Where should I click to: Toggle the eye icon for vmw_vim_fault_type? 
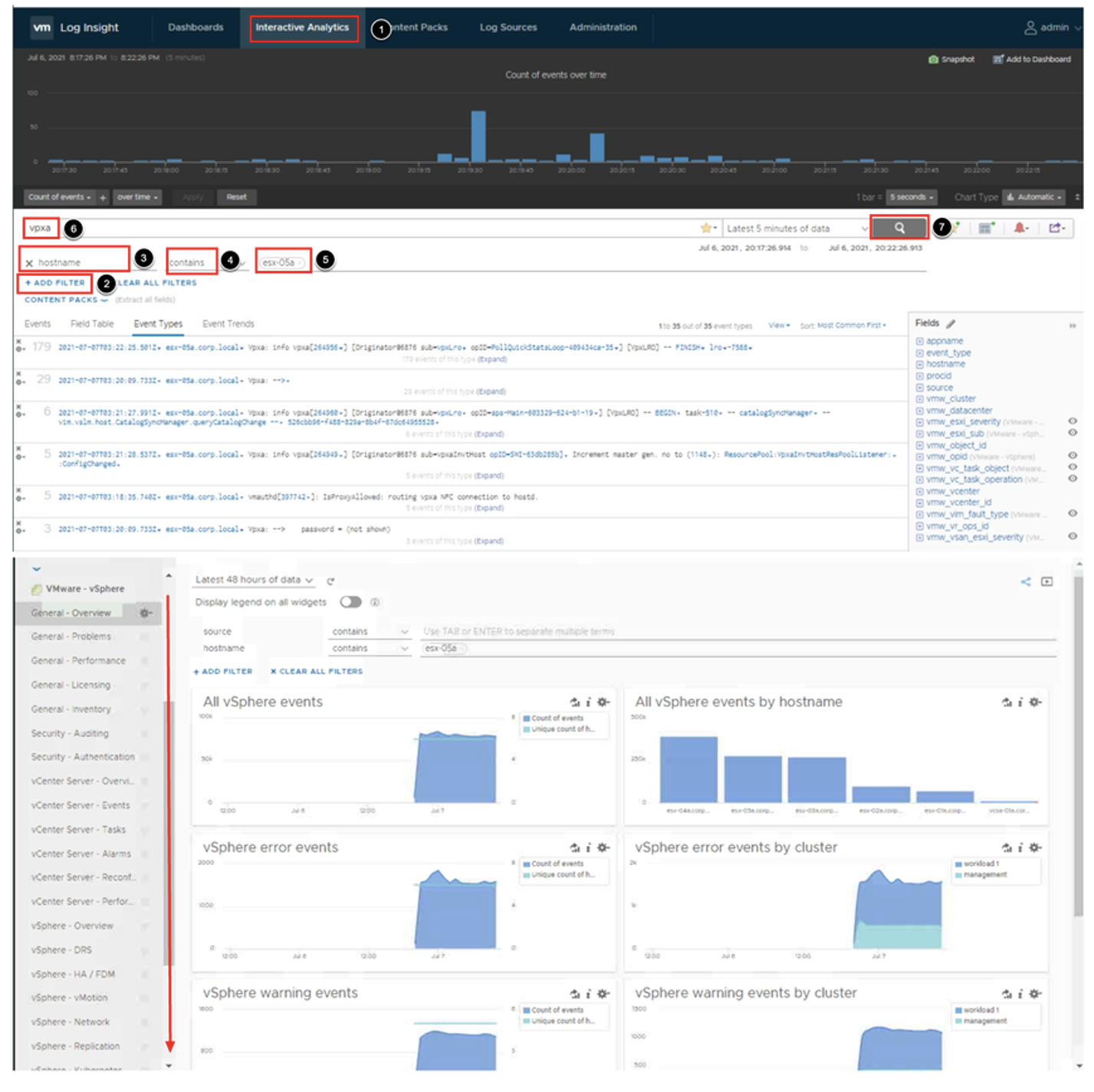[x=1073, y=513]
